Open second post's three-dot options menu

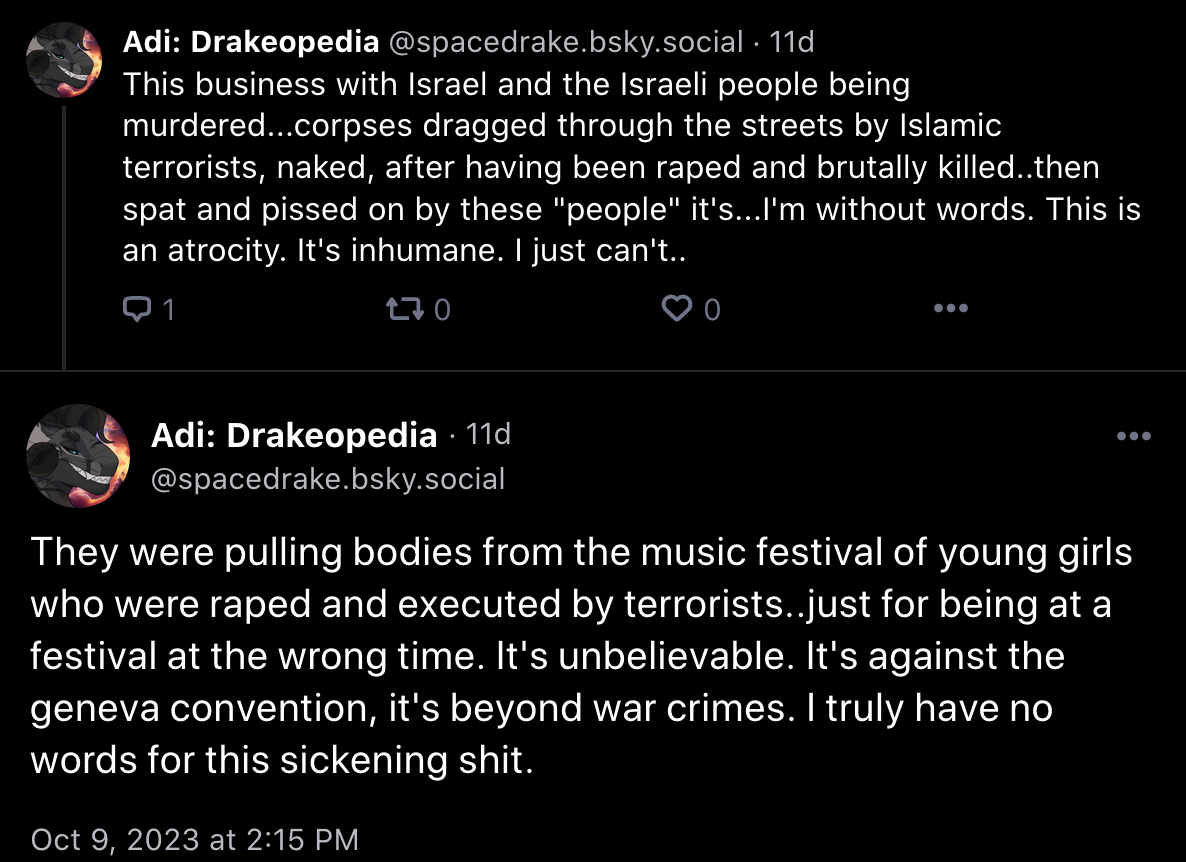coord(1134,436)
